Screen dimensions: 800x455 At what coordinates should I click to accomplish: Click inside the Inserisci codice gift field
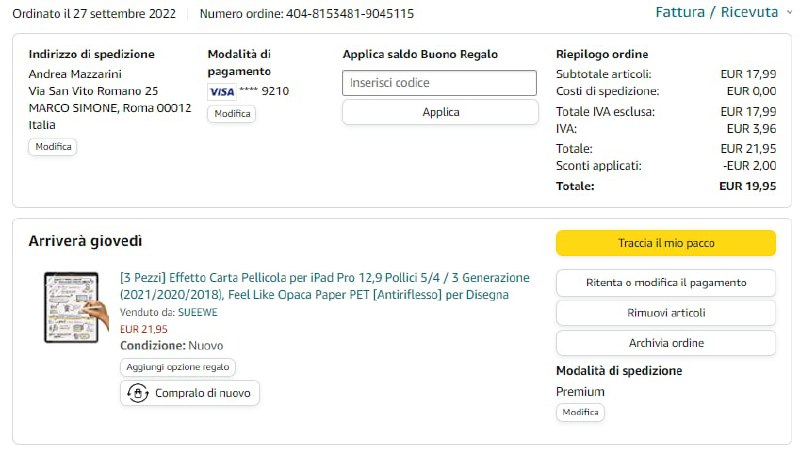pyautogui.click(x=439, y=83)
